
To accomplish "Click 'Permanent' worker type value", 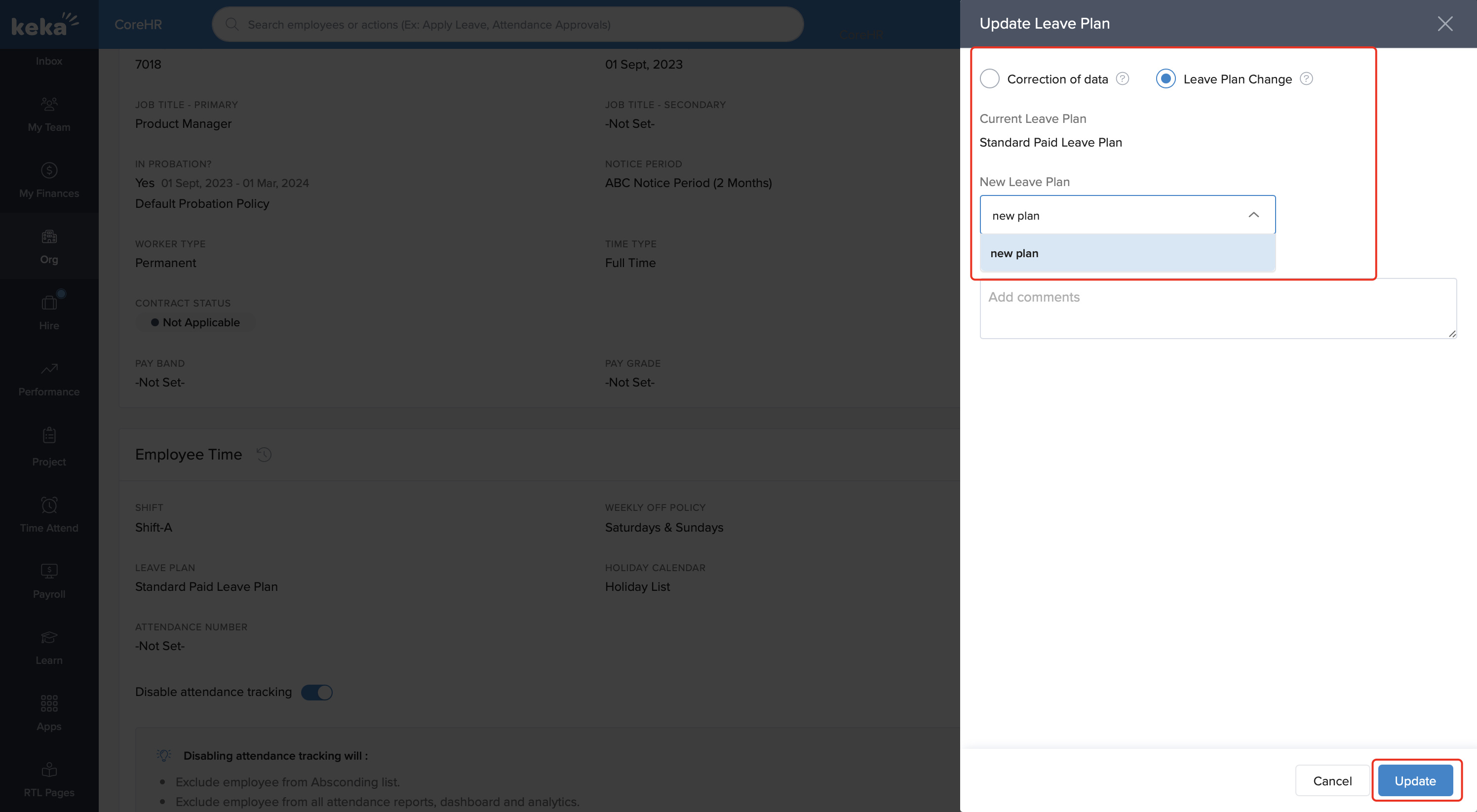I will [166, 263].
